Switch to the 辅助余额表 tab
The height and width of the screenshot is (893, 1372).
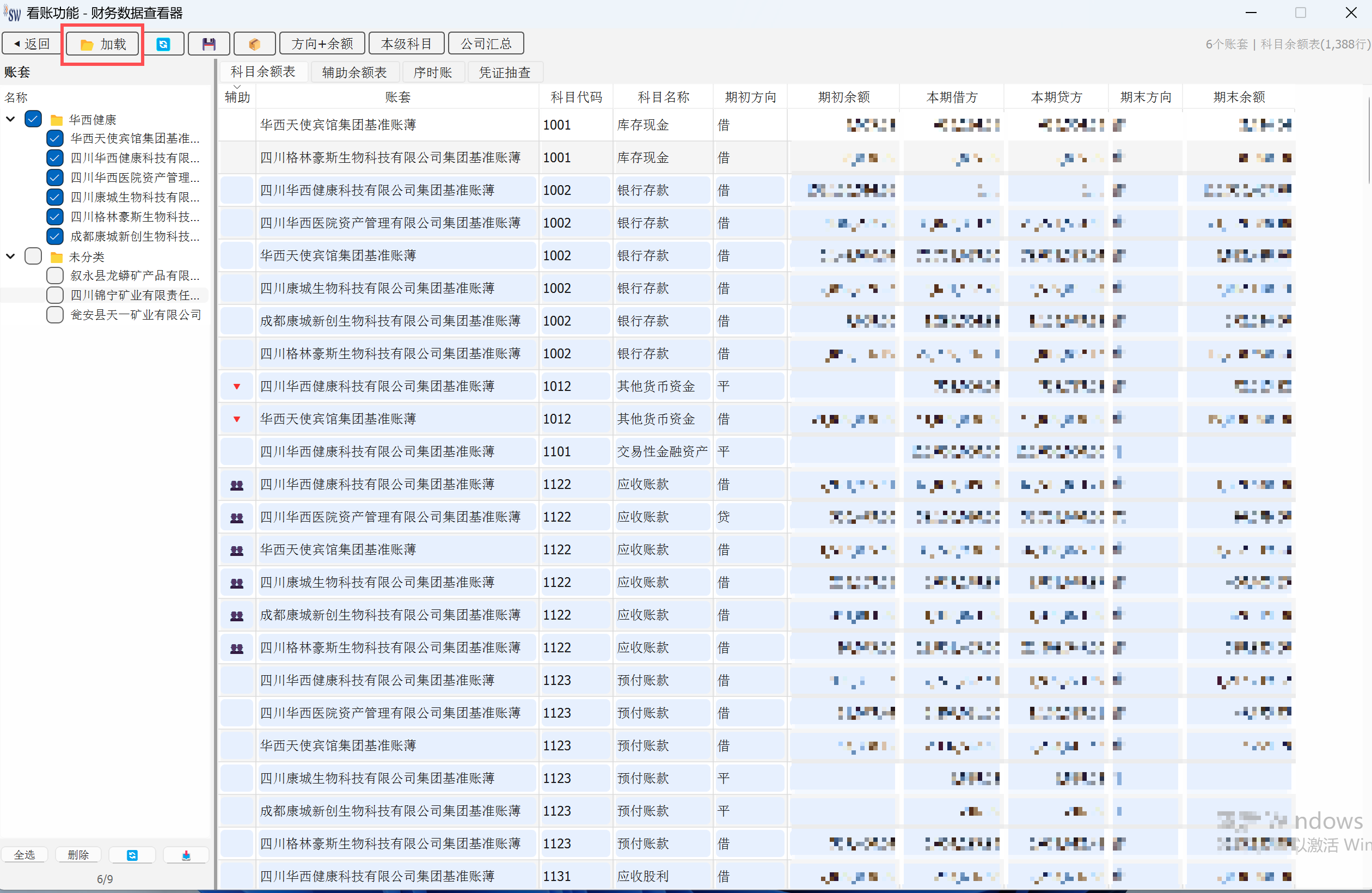[354, 72]
